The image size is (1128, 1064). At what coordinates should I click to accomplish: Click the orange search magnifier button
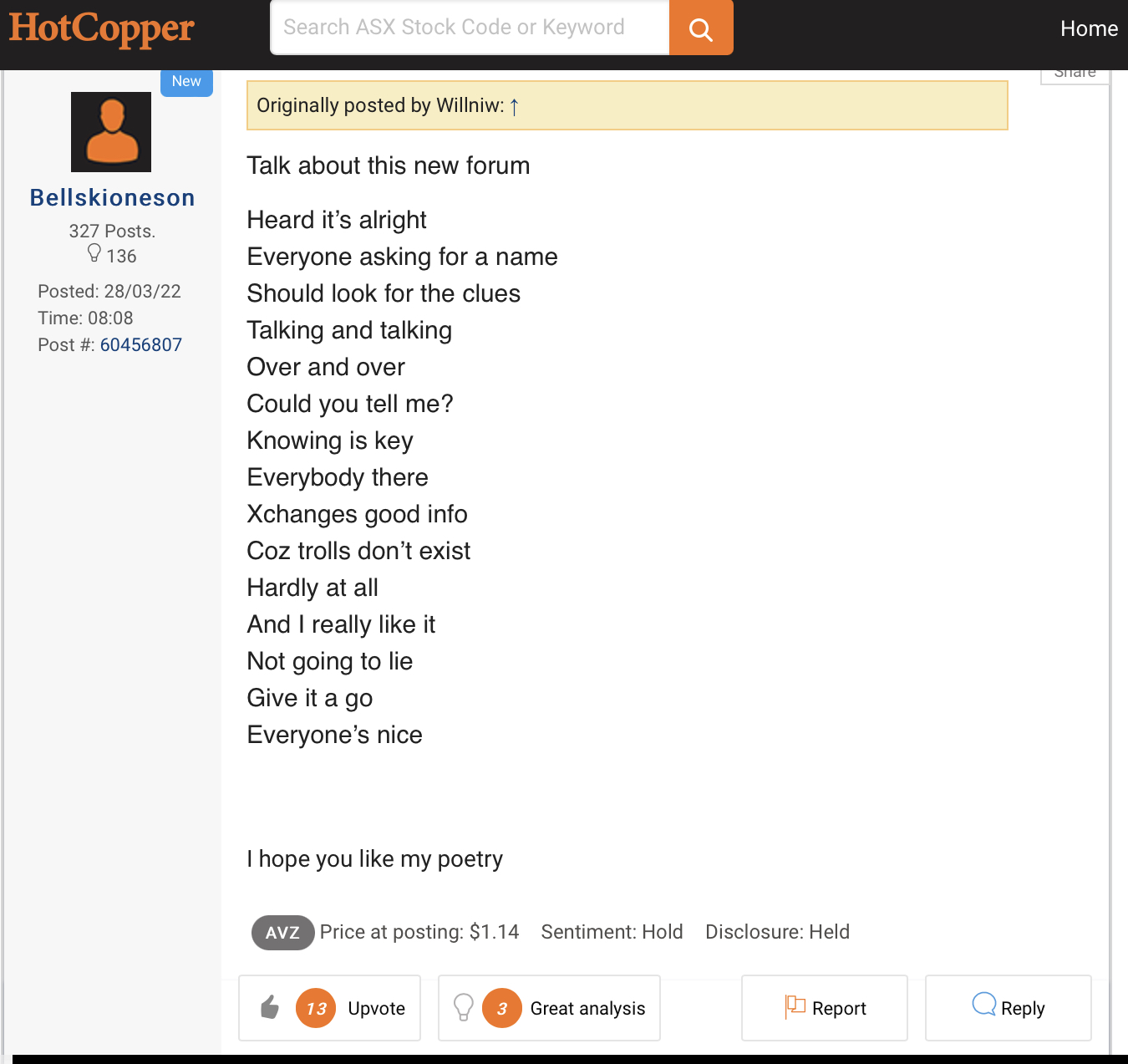(x=701, y=28)
